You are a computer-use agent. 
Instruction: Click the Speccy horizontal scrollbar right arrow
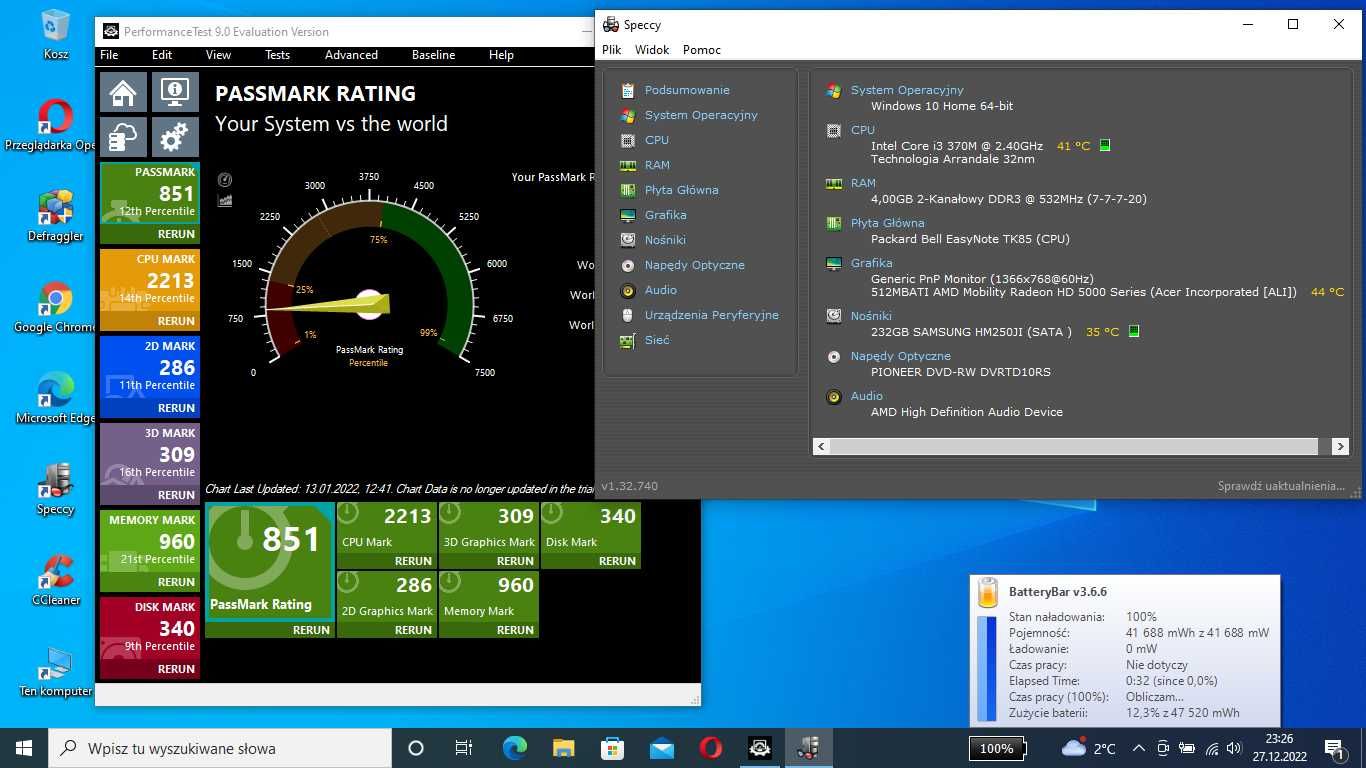1341,447
